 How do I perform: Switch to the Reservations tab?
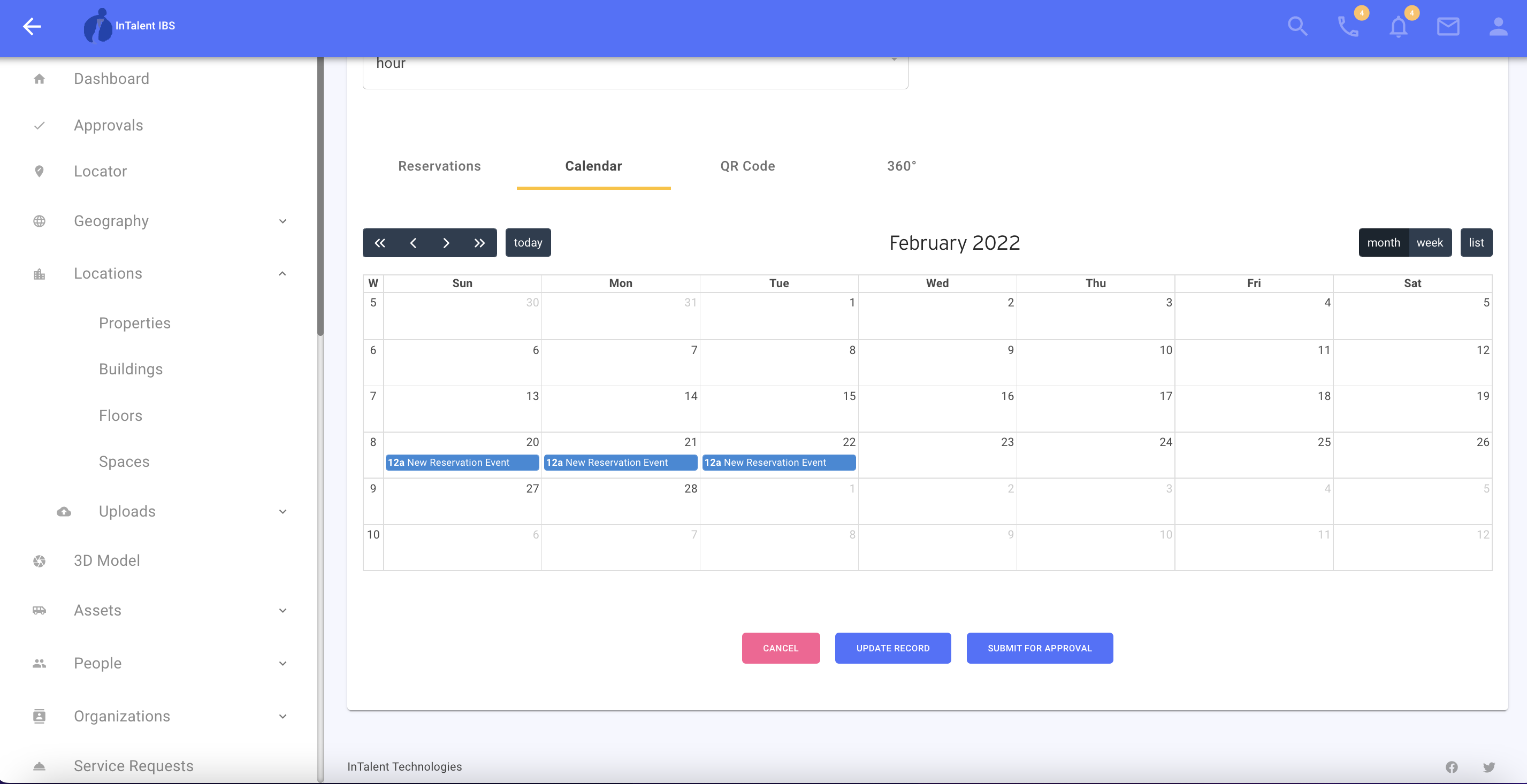pos(439,166)
